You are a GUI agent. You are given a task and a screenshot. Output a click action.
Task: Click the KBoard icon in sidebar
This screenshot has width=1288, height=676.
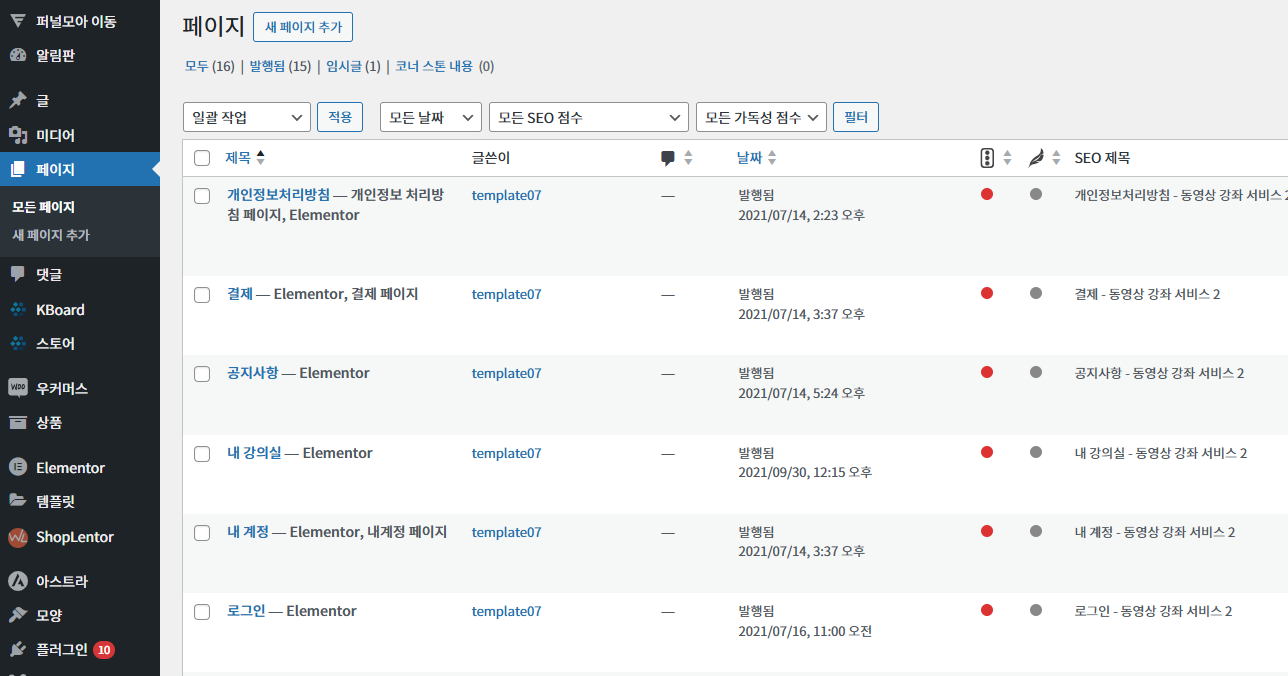point(17,309)
